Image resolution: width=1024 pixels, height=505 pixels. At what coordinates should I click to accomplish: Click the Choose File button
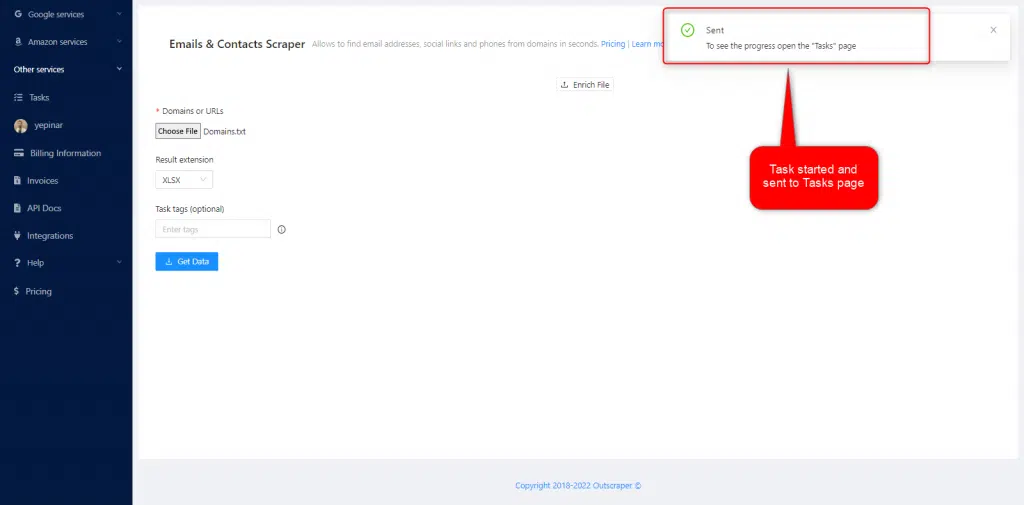pyautogui.click(x=178, y=131)
